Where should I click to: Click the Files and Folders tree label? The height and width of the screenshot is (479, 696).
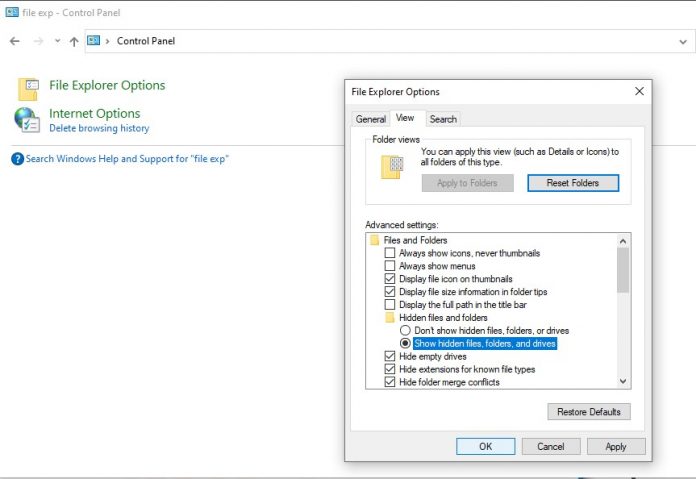coord(415,240)
